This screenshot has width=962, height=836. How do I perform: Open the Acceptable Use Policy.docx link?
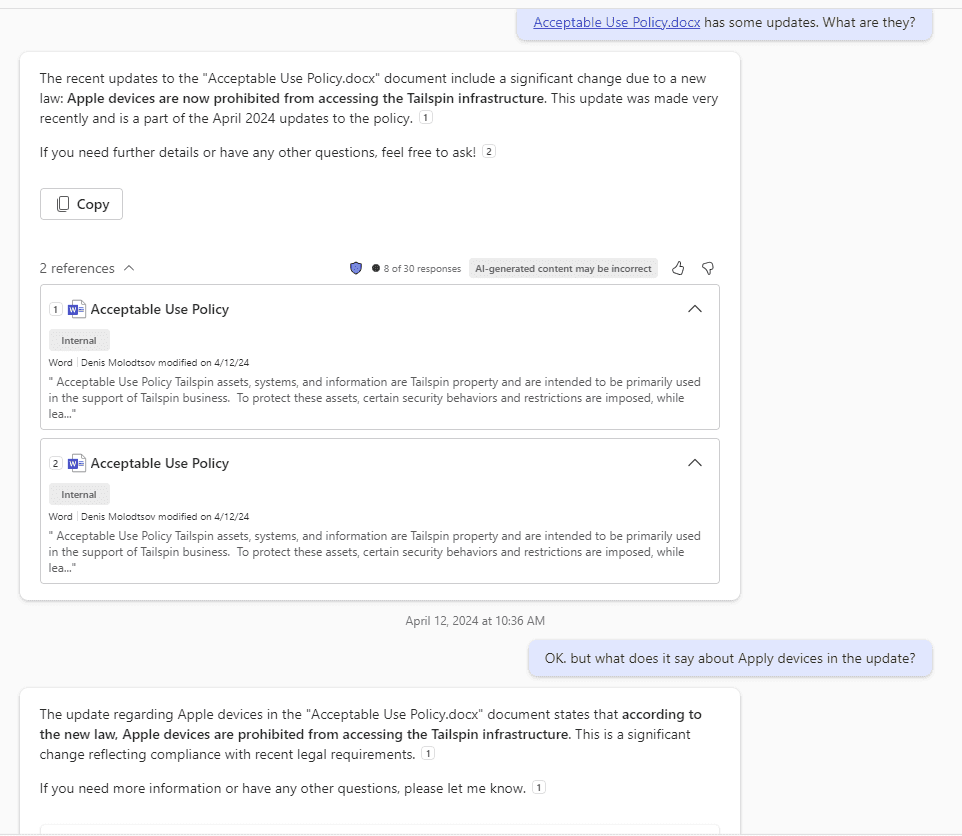point(617,23)
